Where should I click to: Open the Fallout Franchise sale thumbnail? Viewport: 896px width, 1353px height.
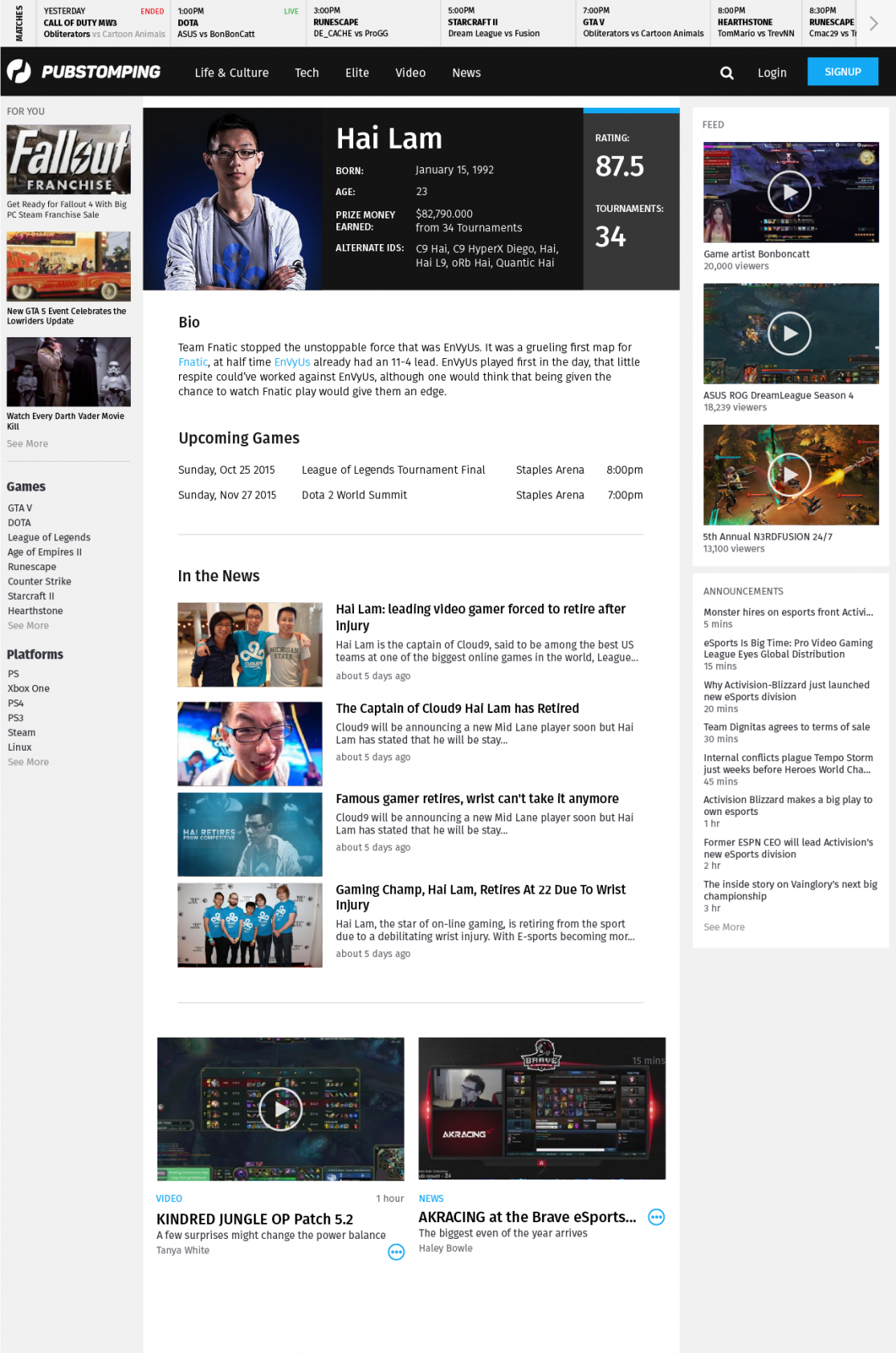pyautogui.click(x=68, y=159)
